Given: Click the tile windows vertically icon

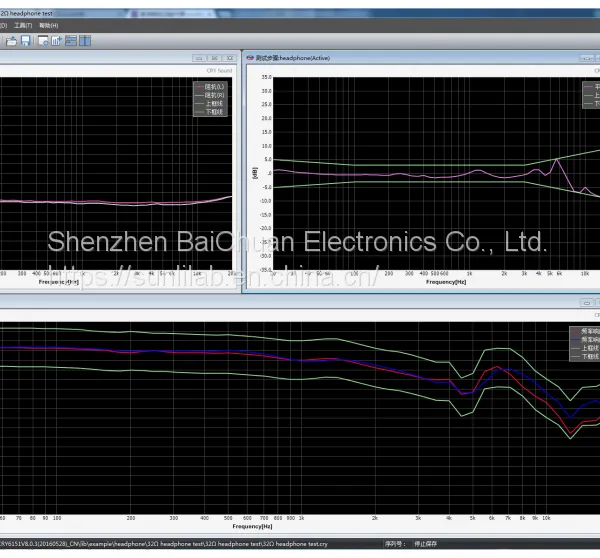Looking at the screenshot, I should pos(85,41).
